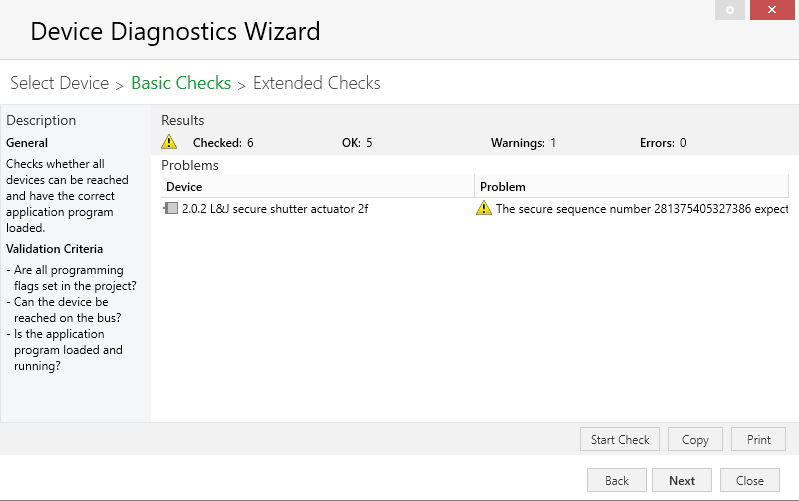Select the L&U secure shutter actuator row
This screenshot has width=799, height=501.
click(x=475, y=208)
